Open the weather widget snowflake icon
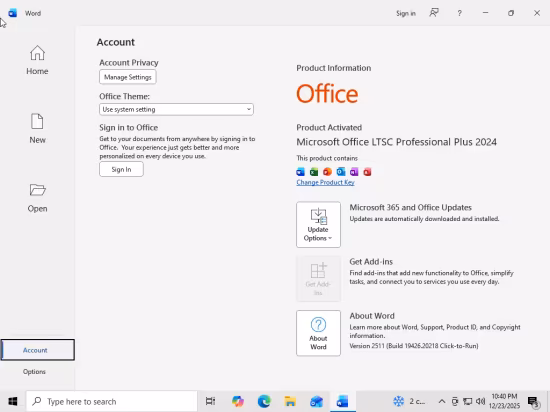This screenshot has width=550, height=412. [x=398, y=401]
